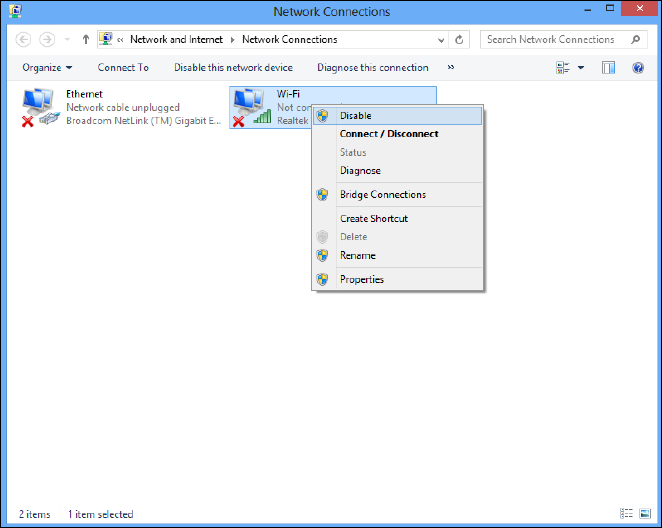Click the Back navigation arrow
Screen dimensions: 662x528
click(x=23, y=40)
